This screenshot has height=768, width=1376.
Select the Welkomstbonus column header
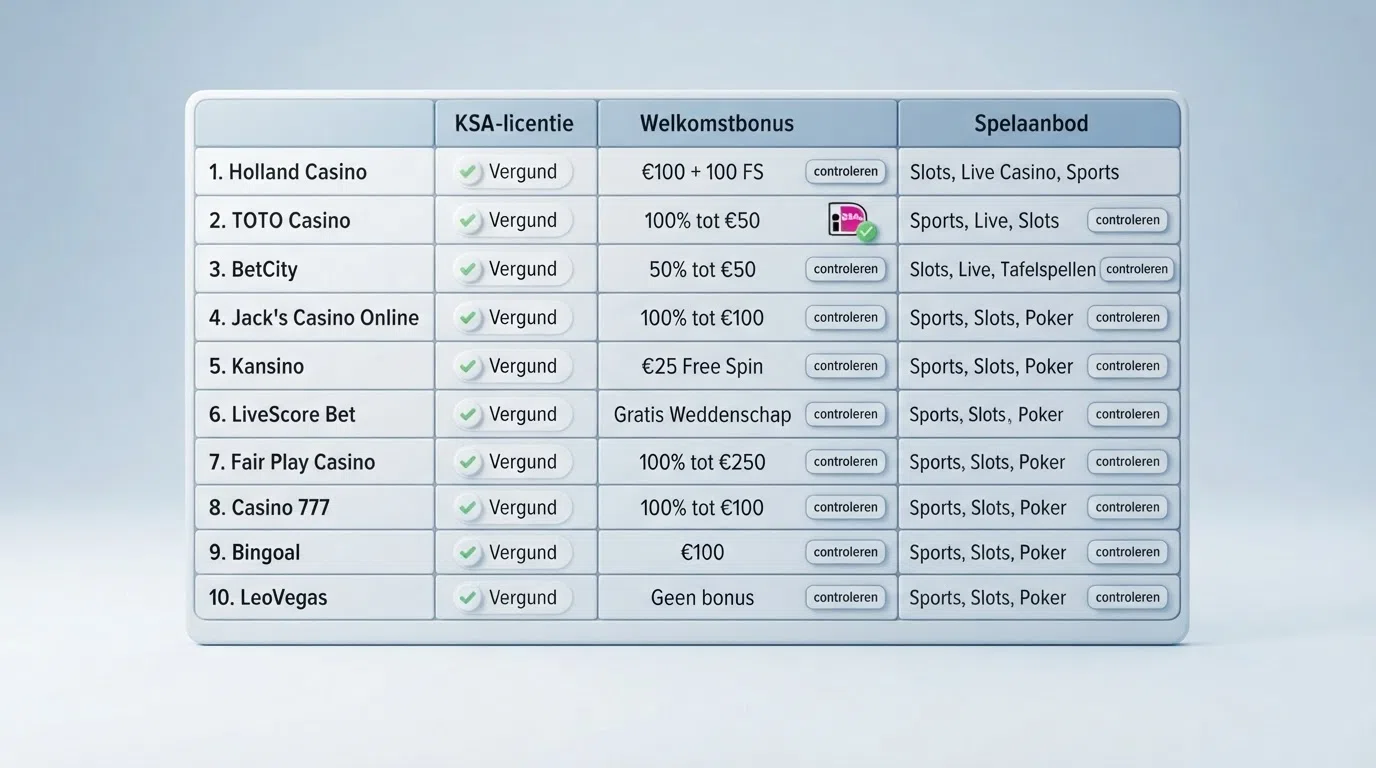(747, 123)
